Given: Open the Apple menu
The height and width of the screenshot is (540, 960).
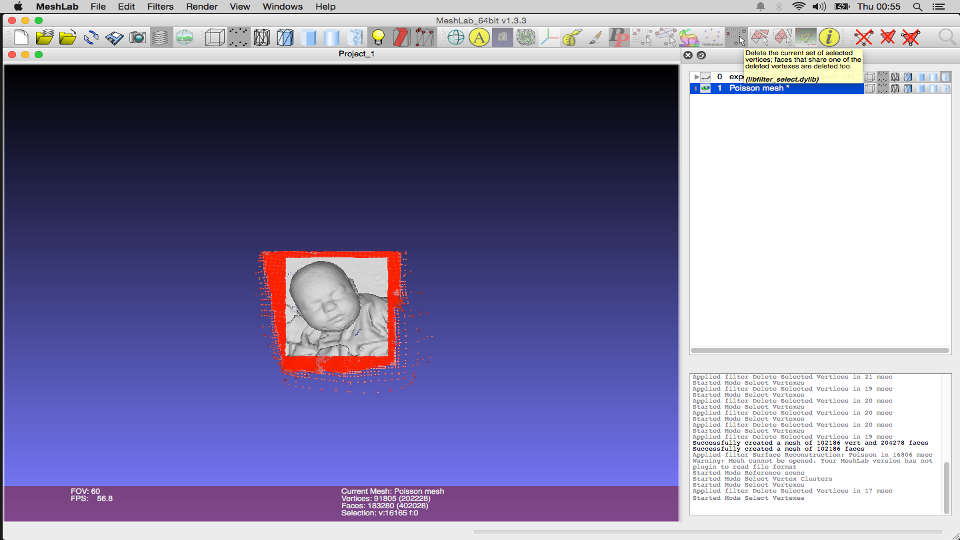Looking at the screenshot, I should pos(18,7).
